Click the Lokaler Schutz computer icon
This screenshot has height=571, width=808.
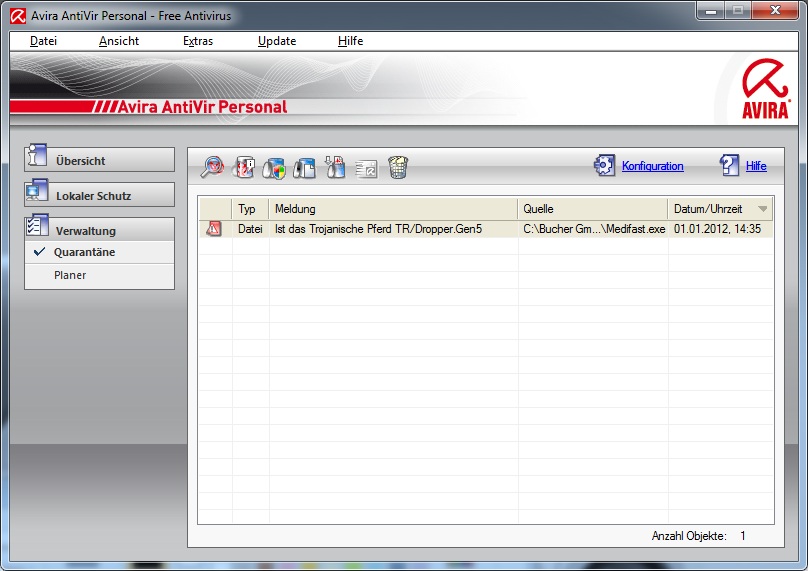coord(37,191)
